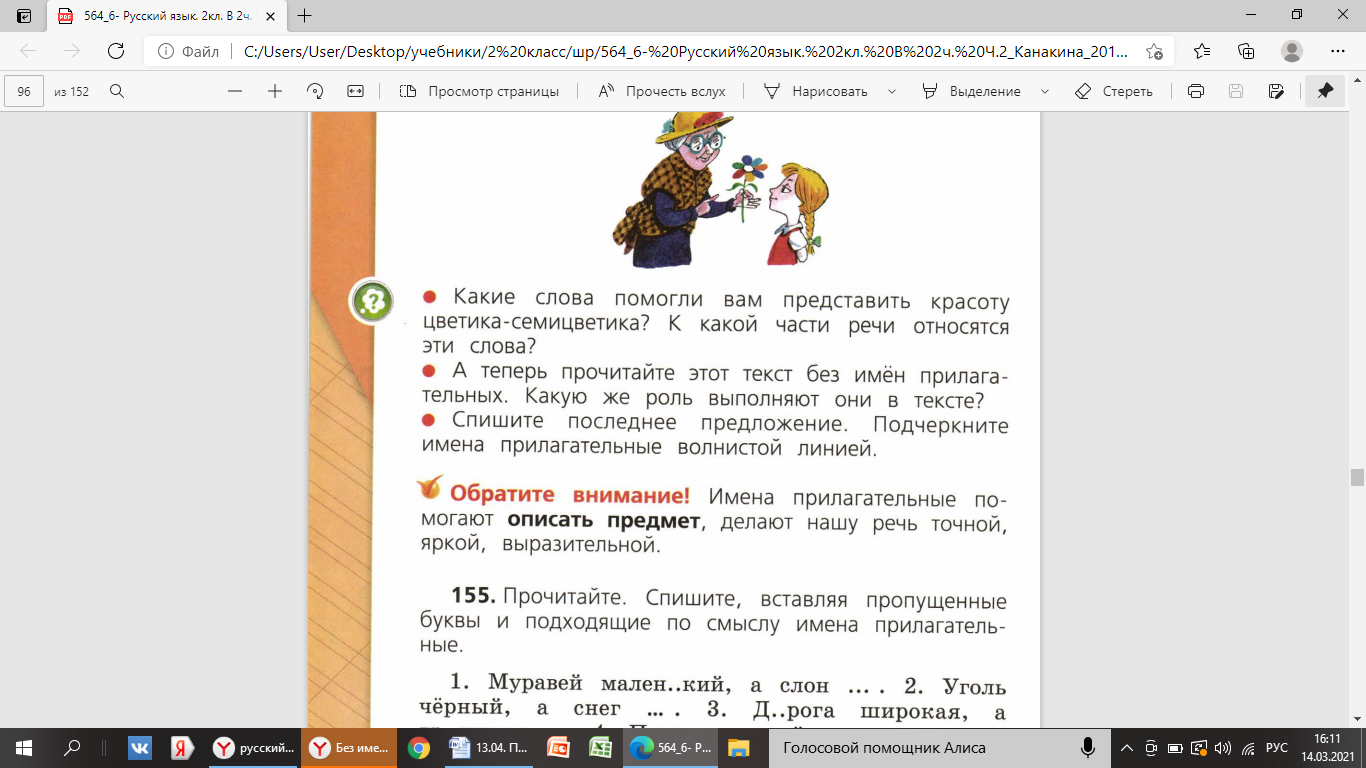The width and height of the screenshot is (1366, 768).
Task: Toggle pin toolbar pushpin
Action: [1325, 91]
